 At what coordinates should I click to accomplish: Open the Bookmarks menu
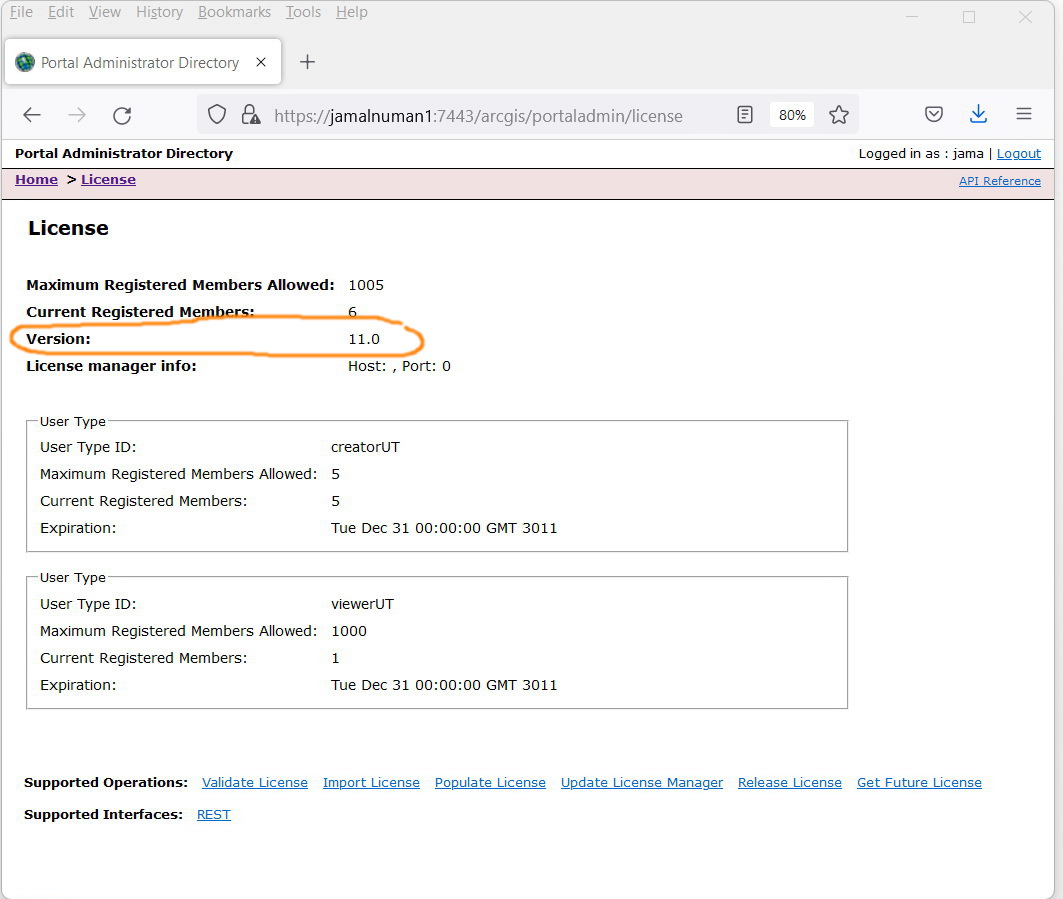click(x=234, y=12)
